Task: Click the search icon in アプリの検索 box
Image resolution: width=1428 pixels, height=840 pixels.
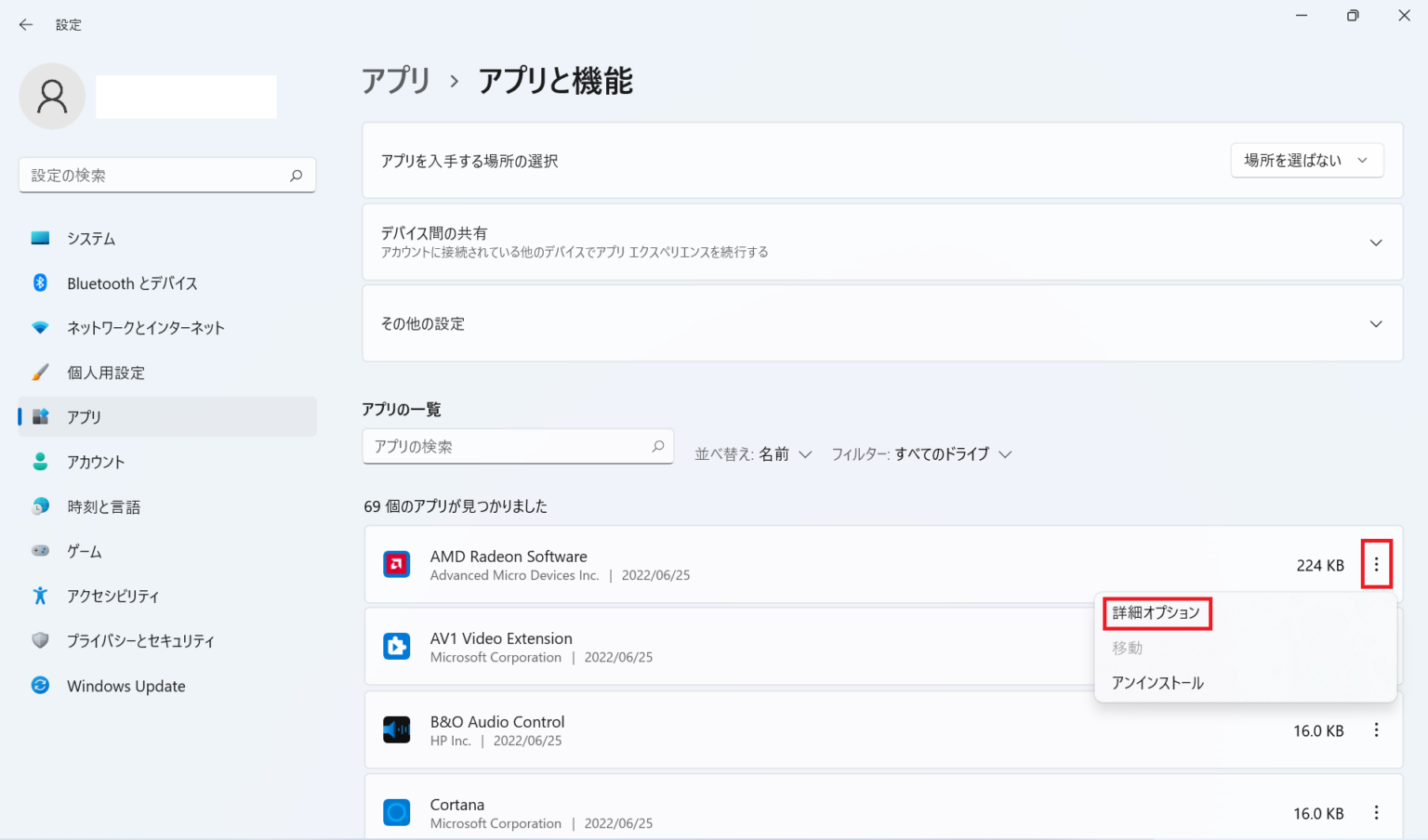Action: (658, 447)
